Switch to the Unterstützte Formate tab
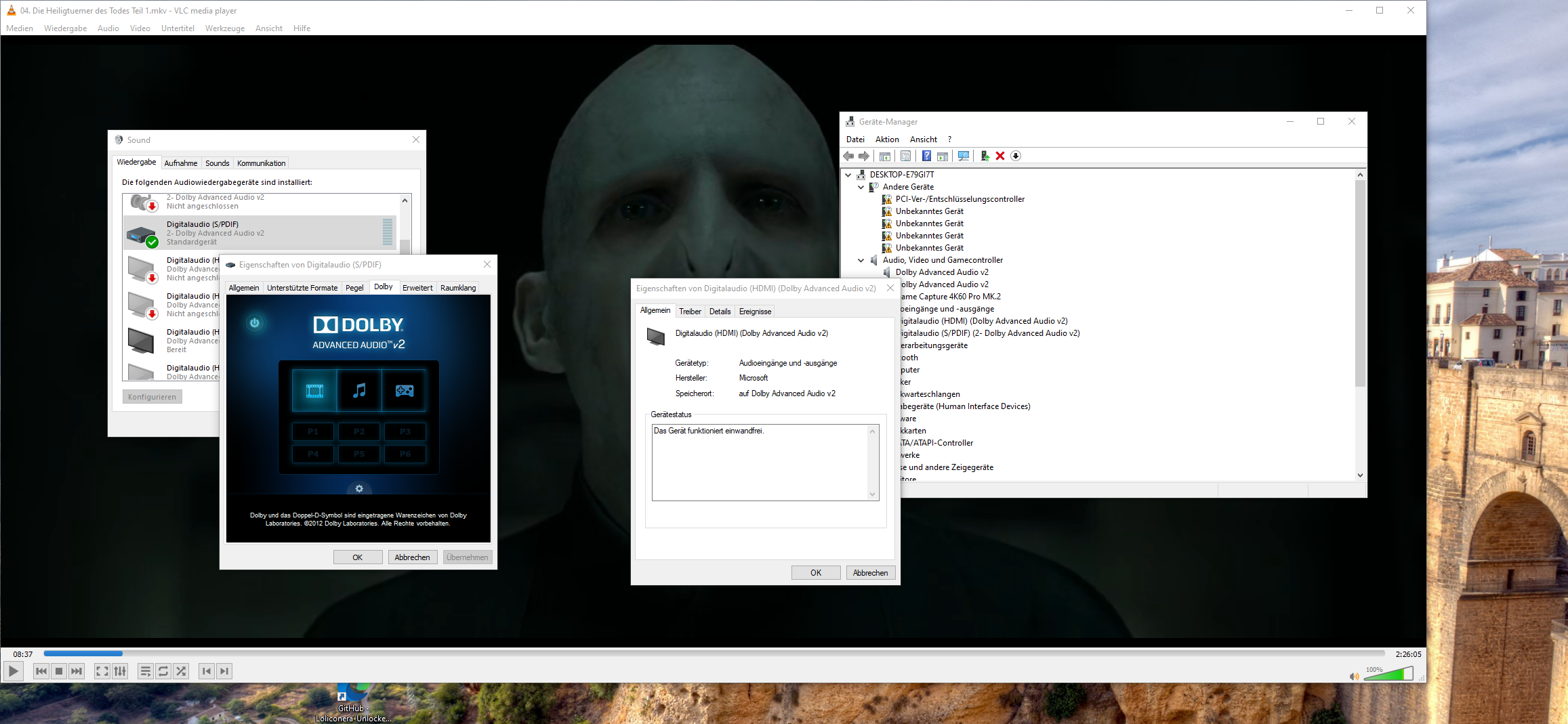Viewport: 1568px width, 724px height. [302, 288]
